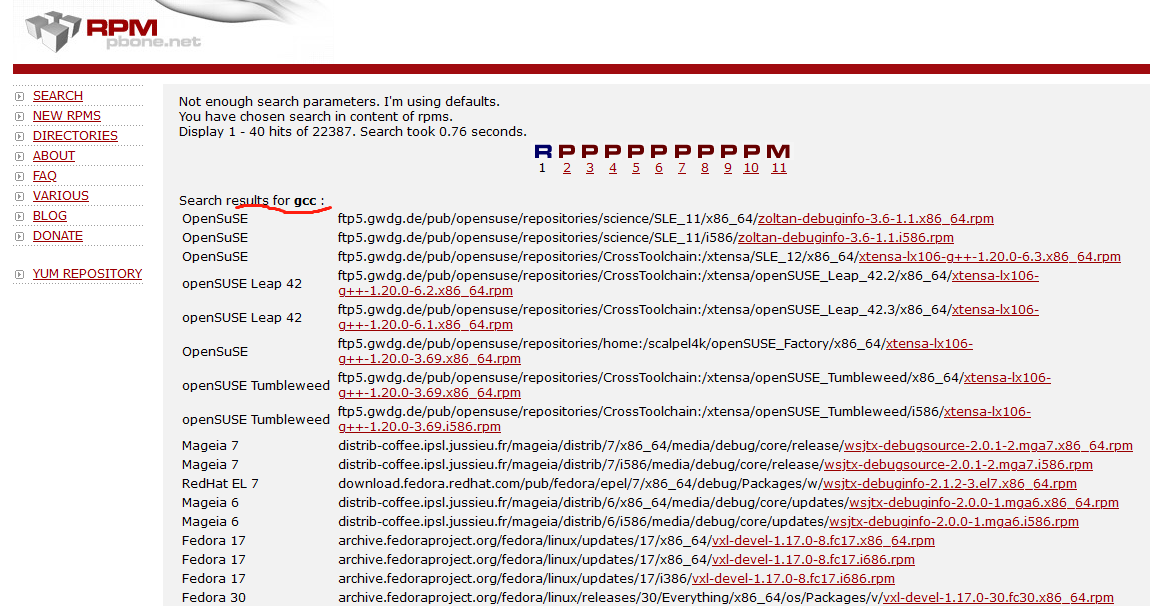1153x606 pixels.
Task: Open wsjtx-debuginfo-2.1.2-3.el7.x86_64.rpm link
Action: [x=949, y=484]
